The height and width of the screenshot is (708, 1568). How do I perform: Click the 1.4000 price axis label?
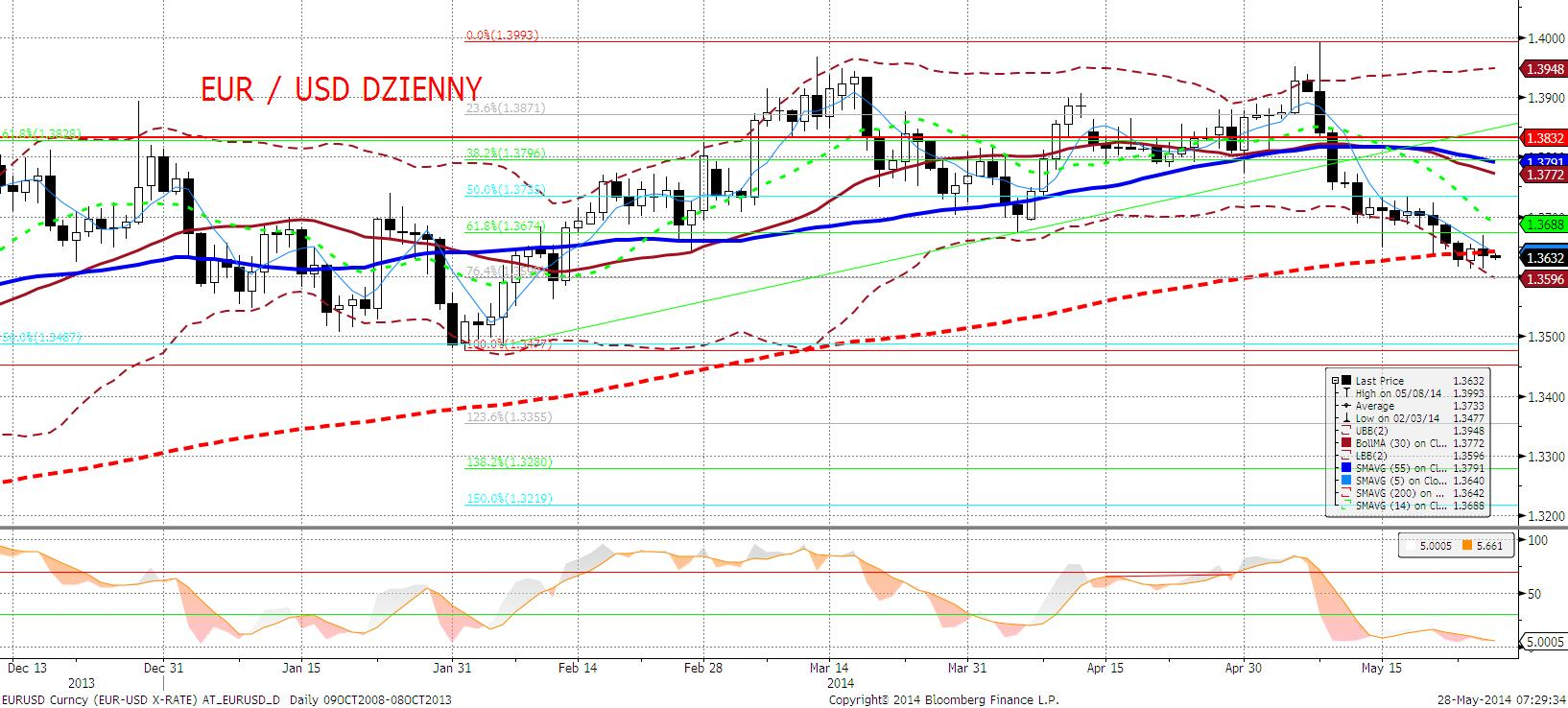pos(1547,38)
